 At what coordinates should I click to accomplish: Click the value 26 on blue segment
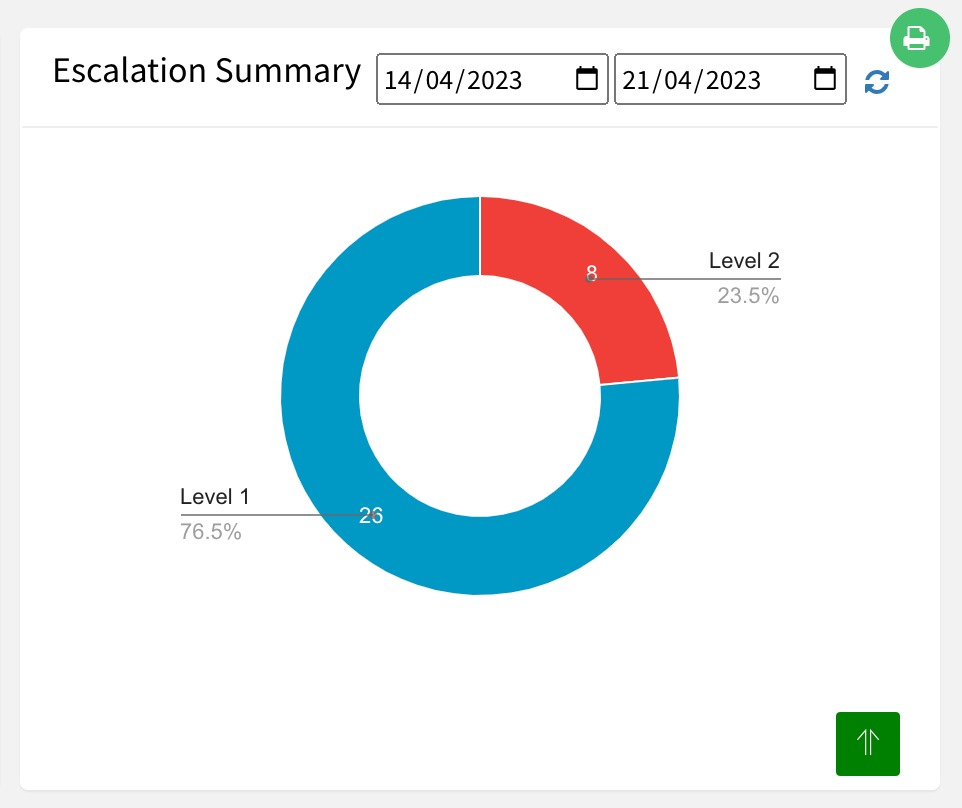pos(371,516)
